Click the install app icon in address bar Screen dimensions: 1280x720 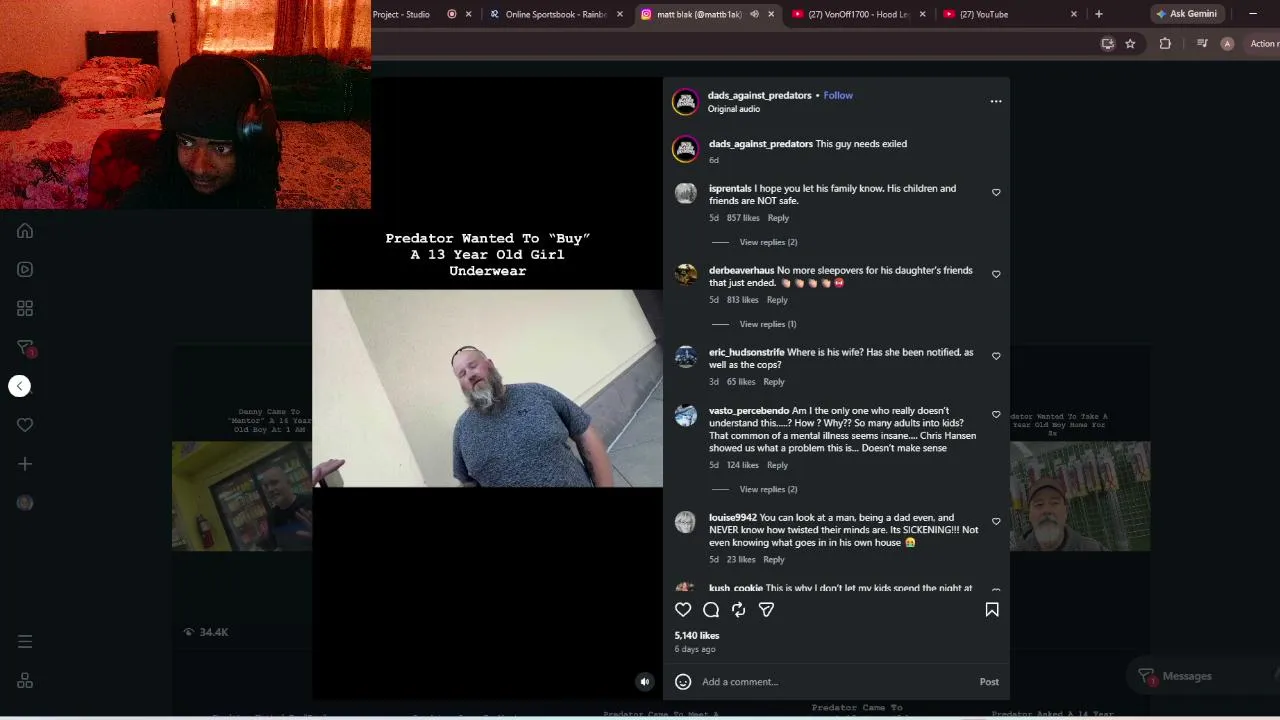(x=1108, y=43)
